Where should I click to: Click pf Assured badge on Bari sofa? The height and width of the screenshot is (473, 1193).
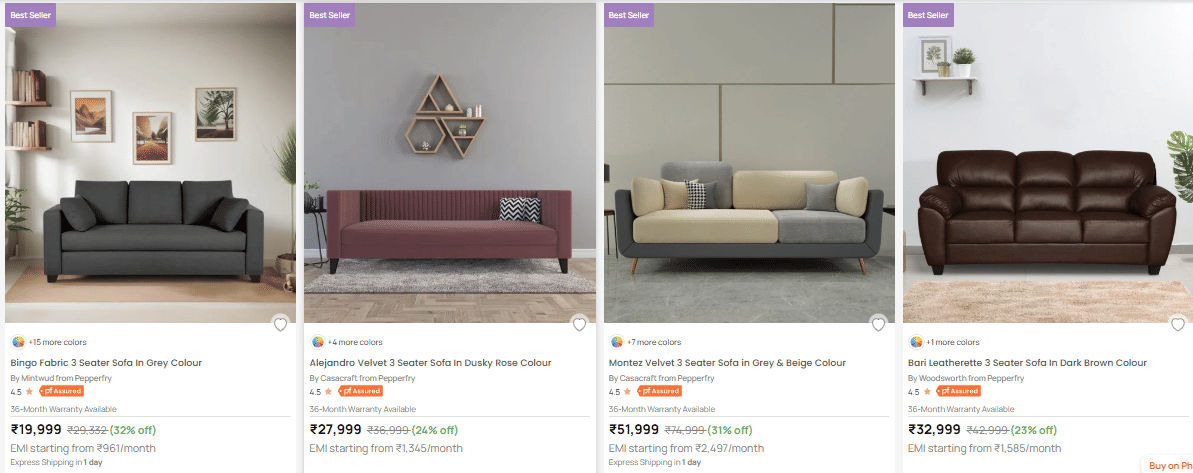(958, 391)
